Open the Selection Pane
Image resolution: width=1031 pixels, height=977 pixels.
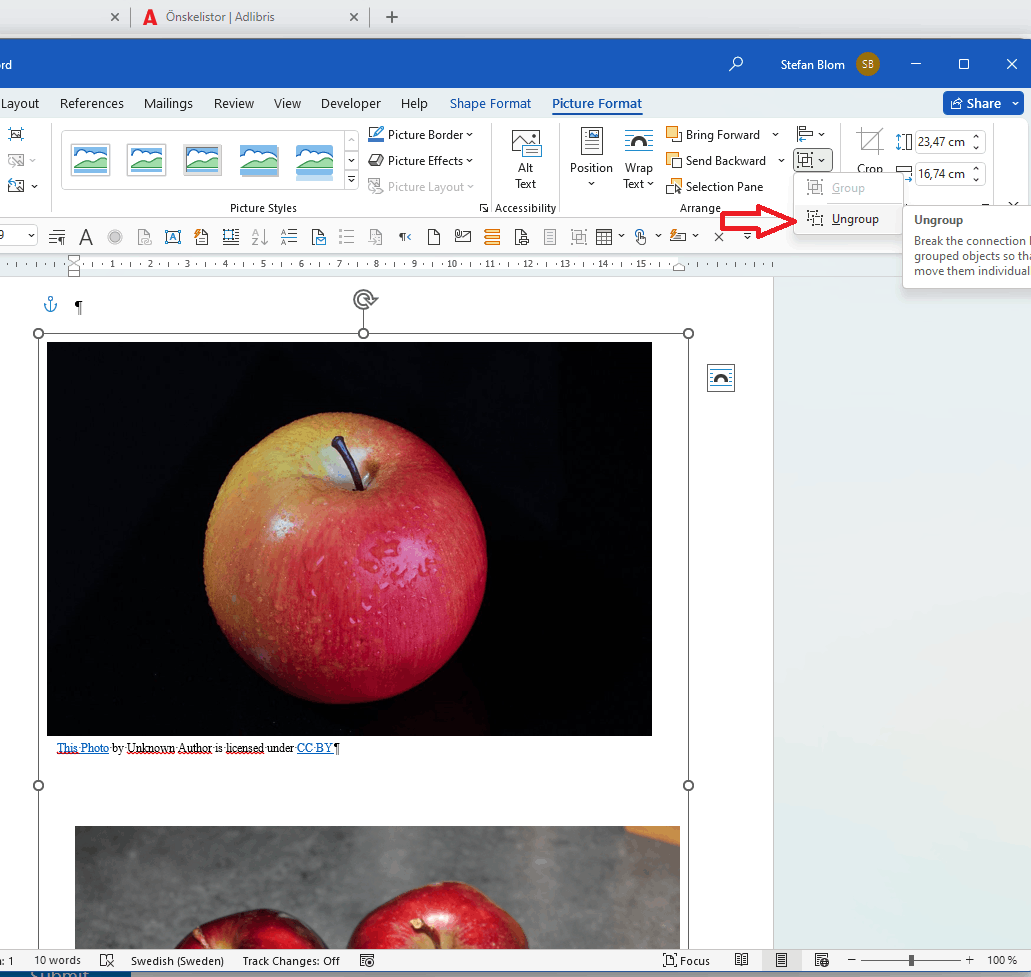(715, 187)
